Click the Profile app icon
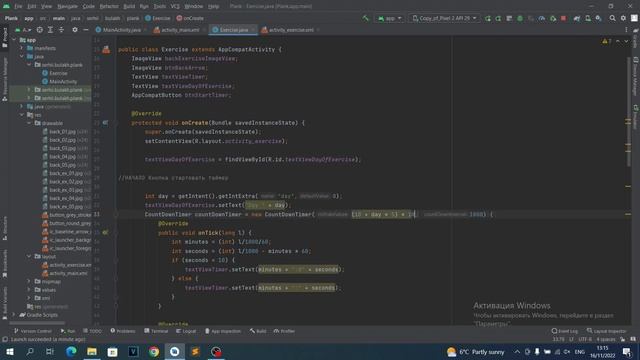This screenshot has height=360, width=640. click(x=542, y=18)
